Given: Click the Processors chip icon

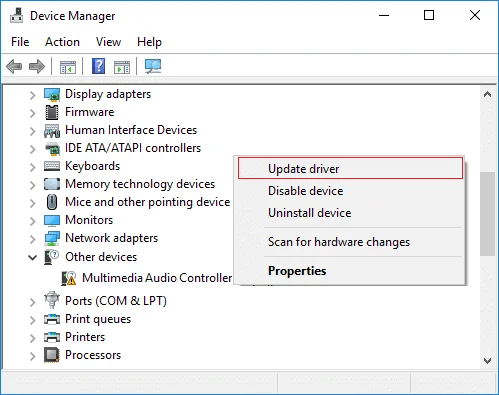Looking at the screenshot, I should [x=52, y=355].
